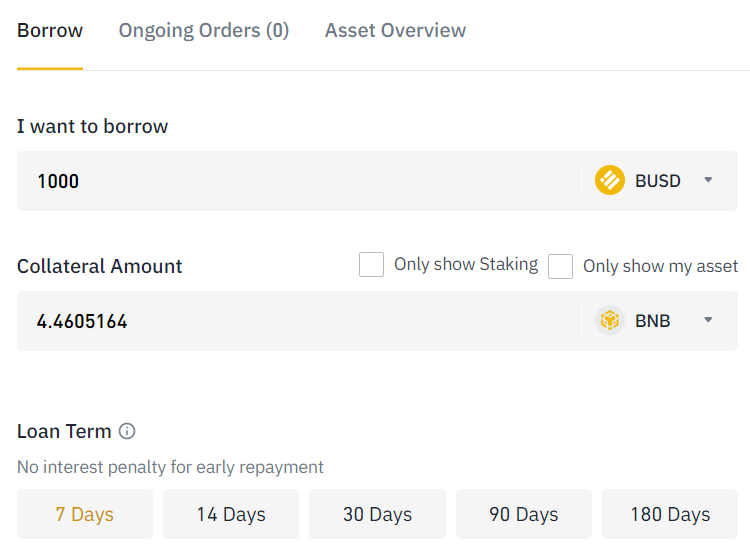Pick the 30 Days loan term
The width and height of the screenshot is (750, 557).
pyautogui.click(x=377, y=515)
